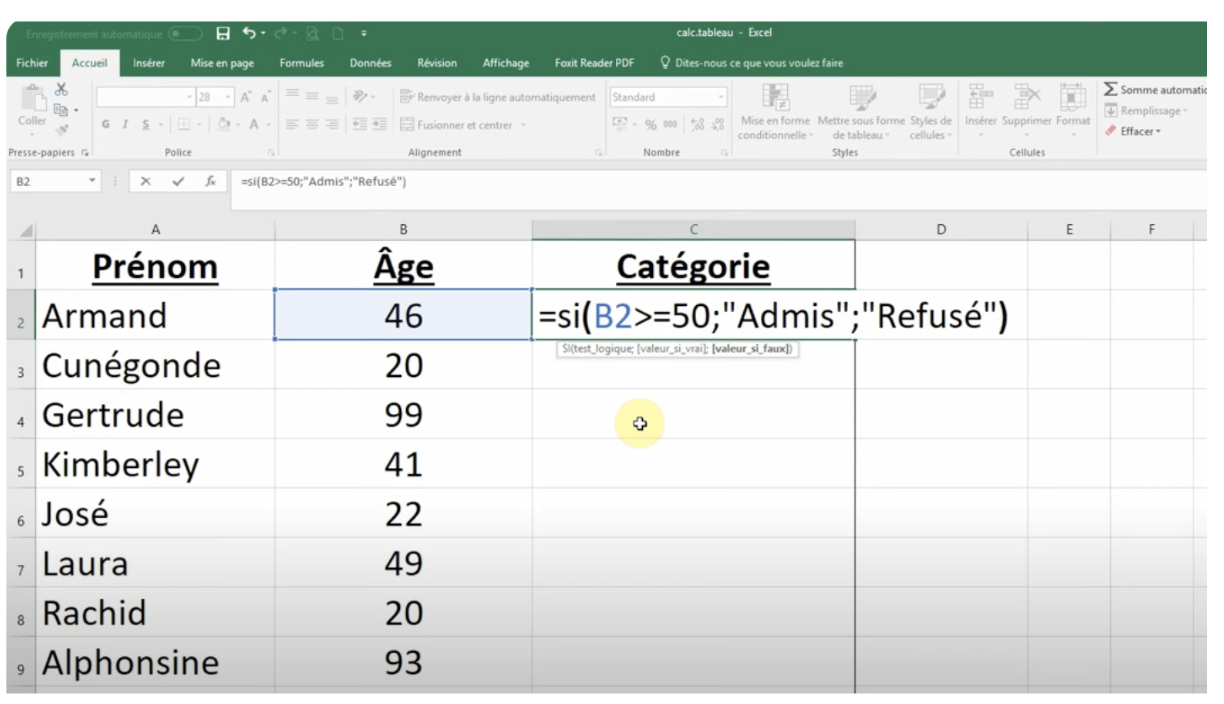Screen dimensions: 1224x704
Task: Apply bold with the G button
Action: 106,125
